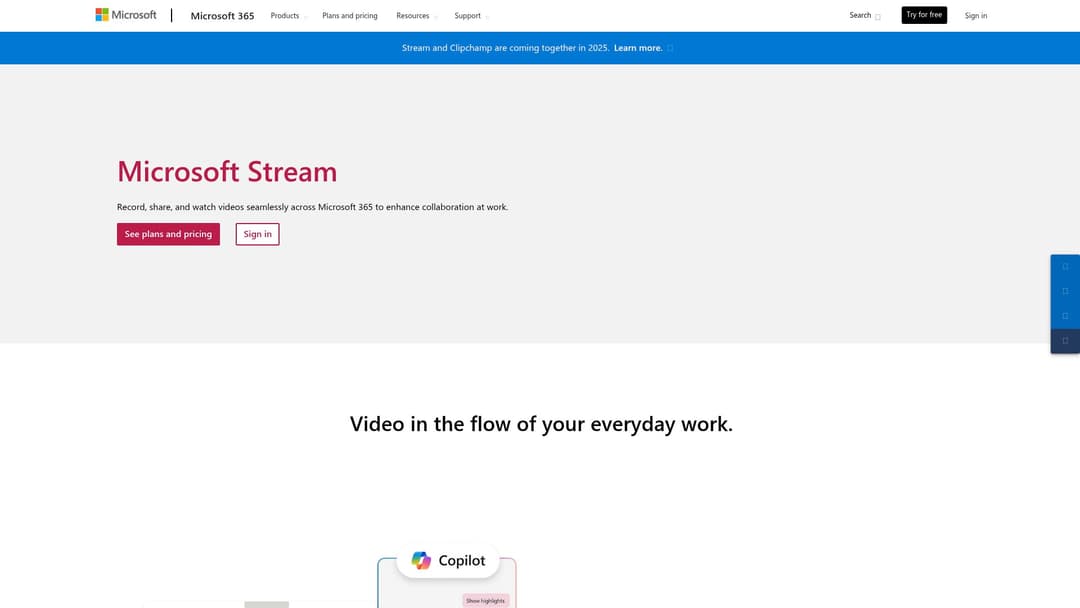This screenshot has width=1080, height=608.
Task: Expand the Products menu
Action: [x=289, y=15]
